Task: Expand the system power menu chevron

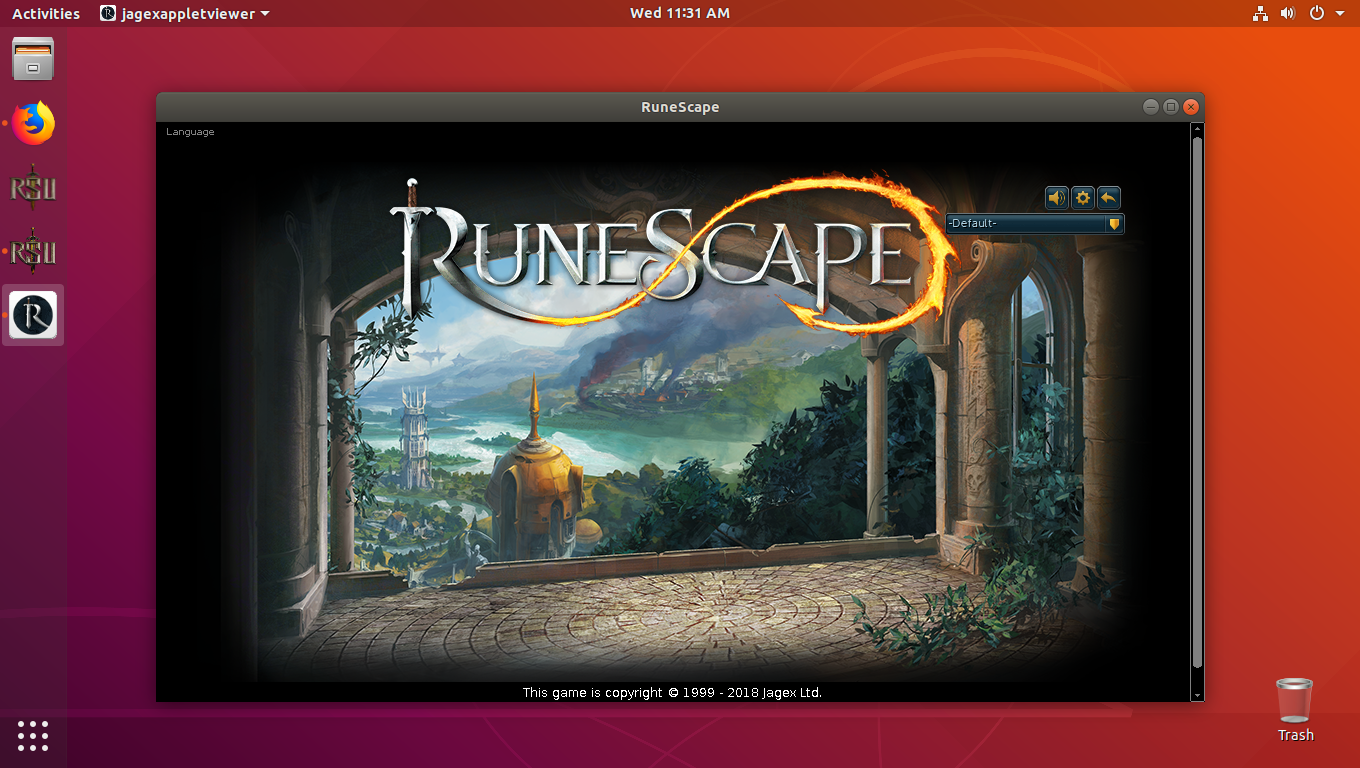Action: (x=1340, y=13)
